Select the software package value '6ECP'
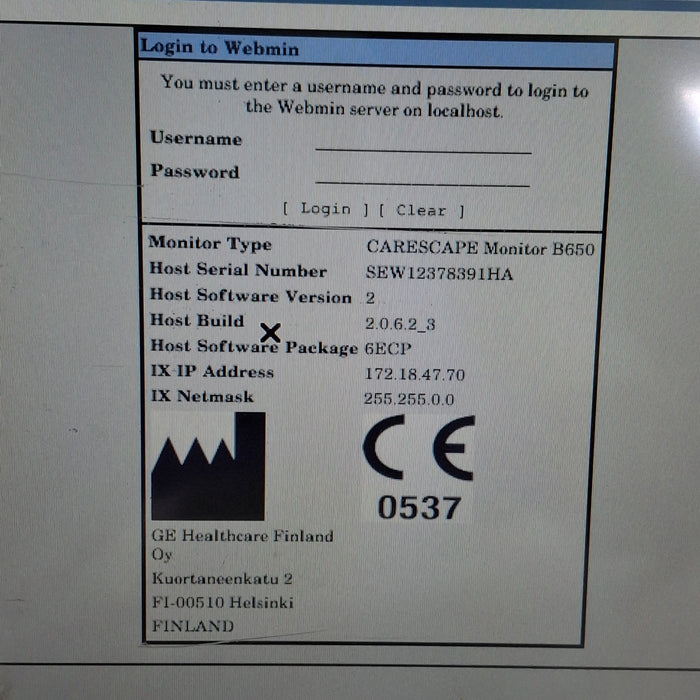700x700 pixels. point(388,348)
